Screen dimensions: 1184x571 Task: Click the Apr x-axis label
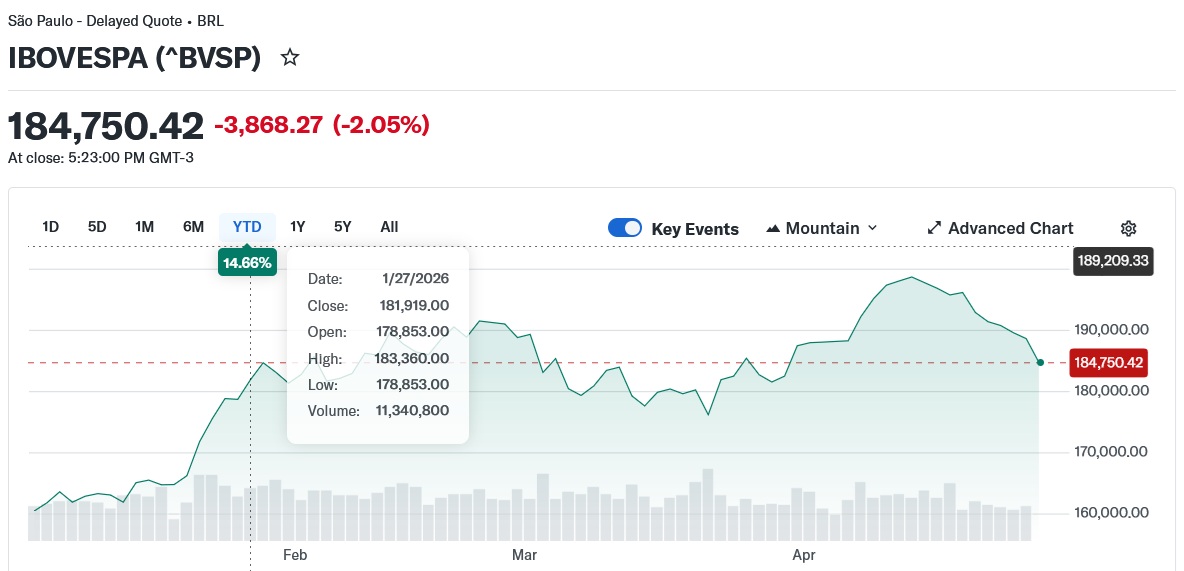[803, 555]
